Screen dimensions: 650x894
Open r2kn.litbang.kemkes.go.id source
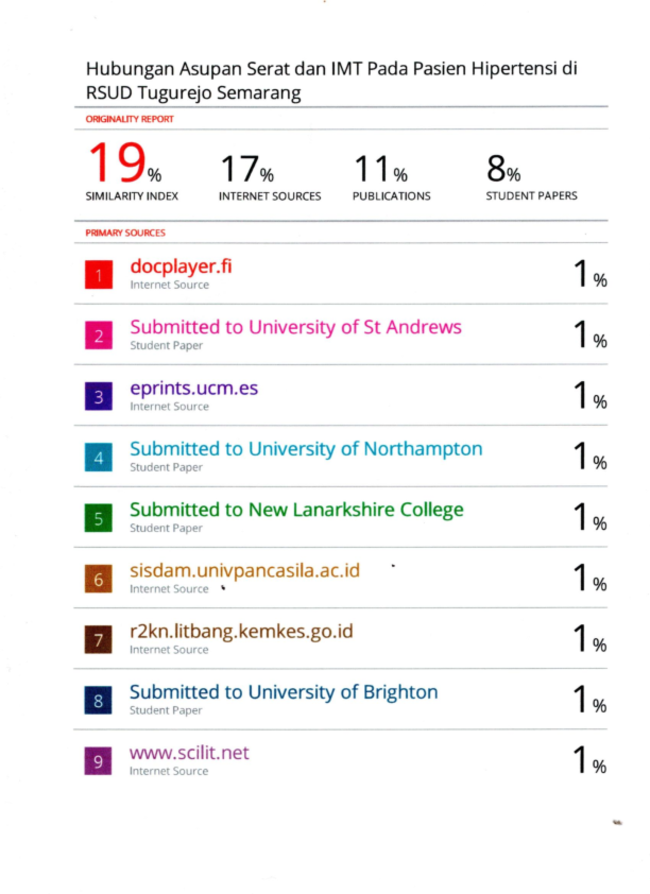241,632
